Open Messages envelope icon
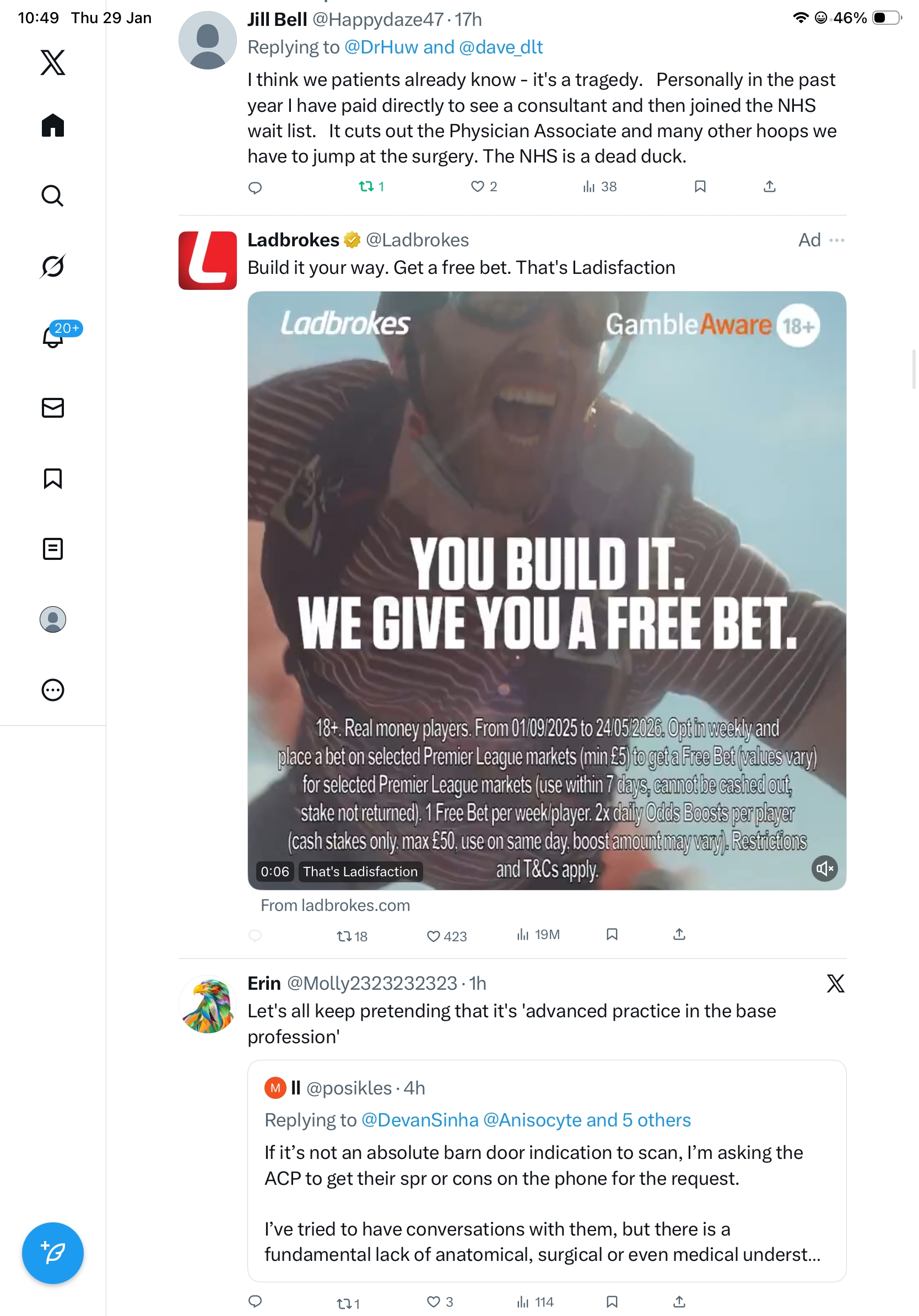This screenshot has width=919, height=1316. pyautogui.click(x=53, y=407)
